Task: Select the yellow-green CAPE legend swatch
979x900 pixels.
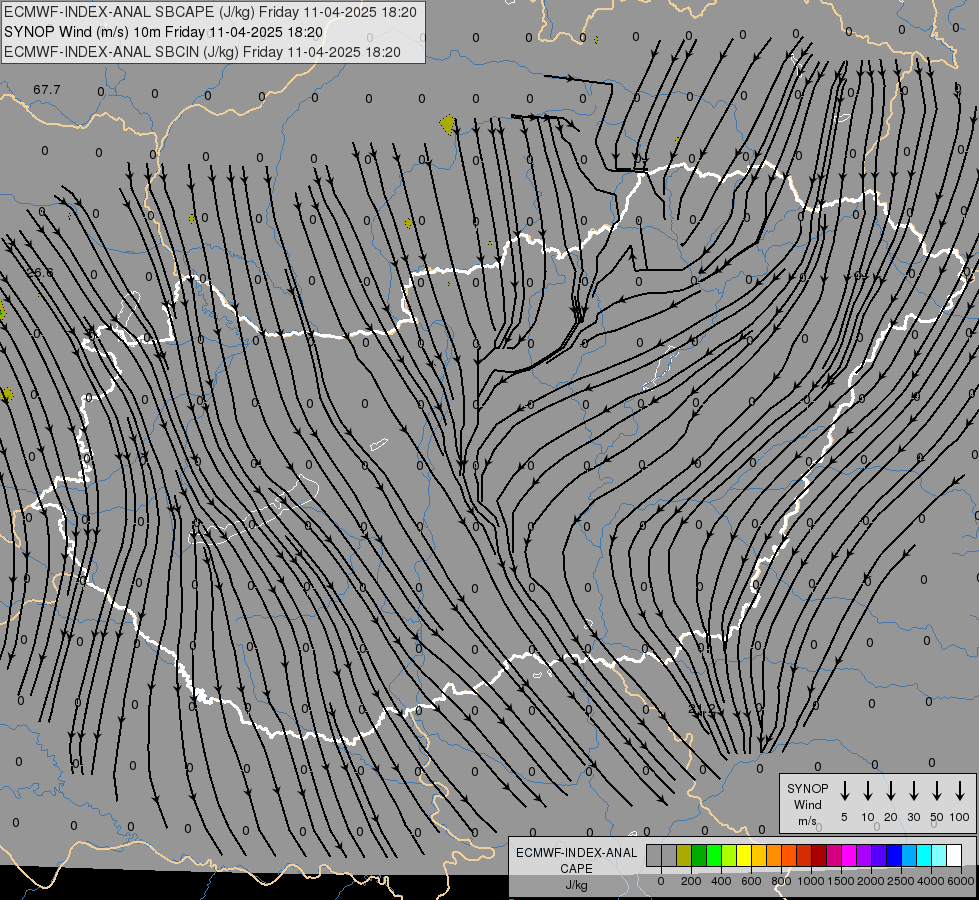Action: (x=729, y=855)
